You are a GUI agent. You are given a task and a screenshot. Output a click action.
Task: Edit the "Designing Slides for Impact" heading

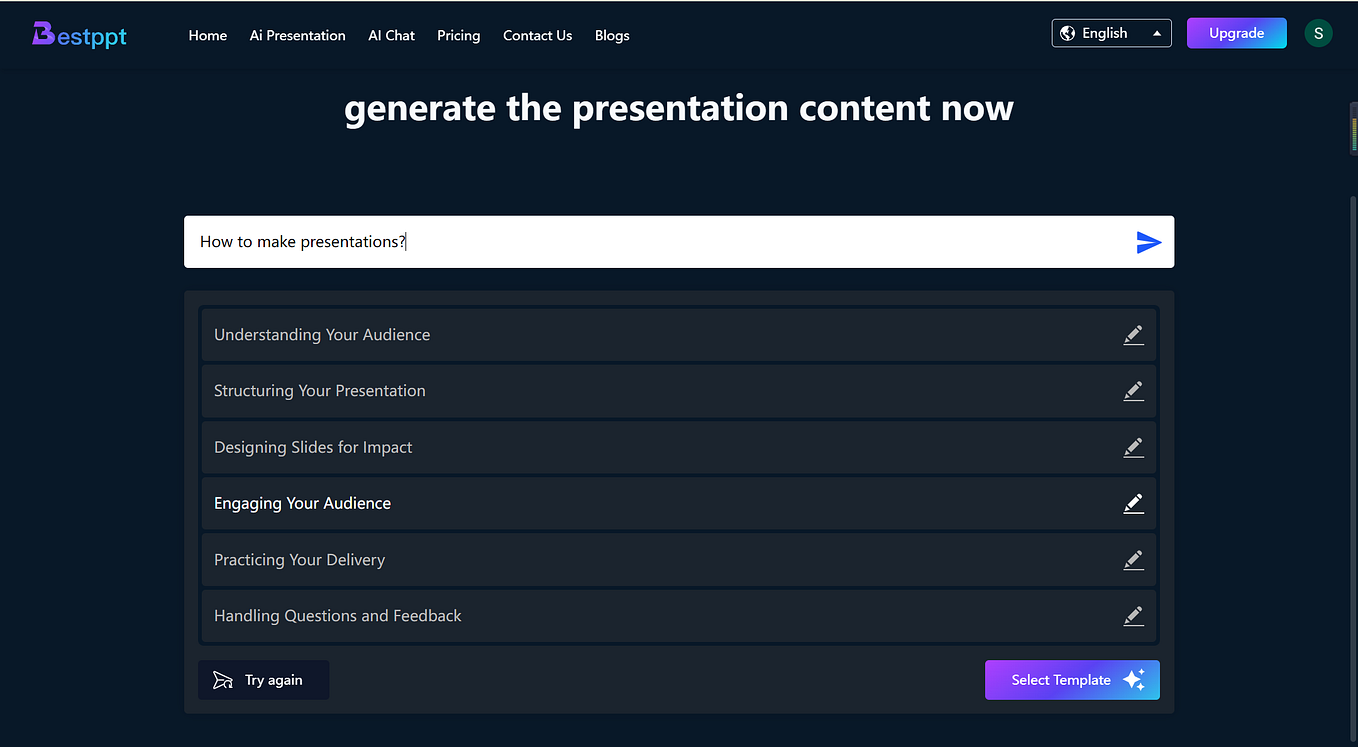(1133, 447)
